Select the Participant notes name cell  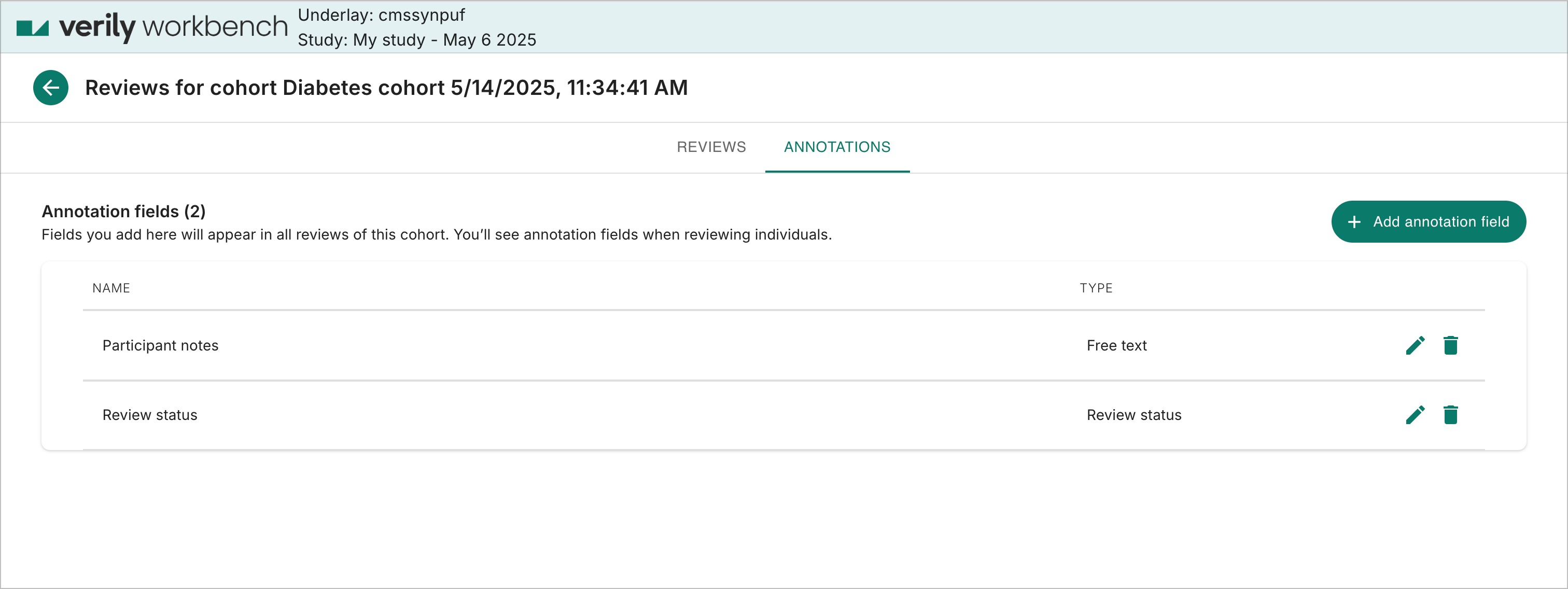point(160,346)
